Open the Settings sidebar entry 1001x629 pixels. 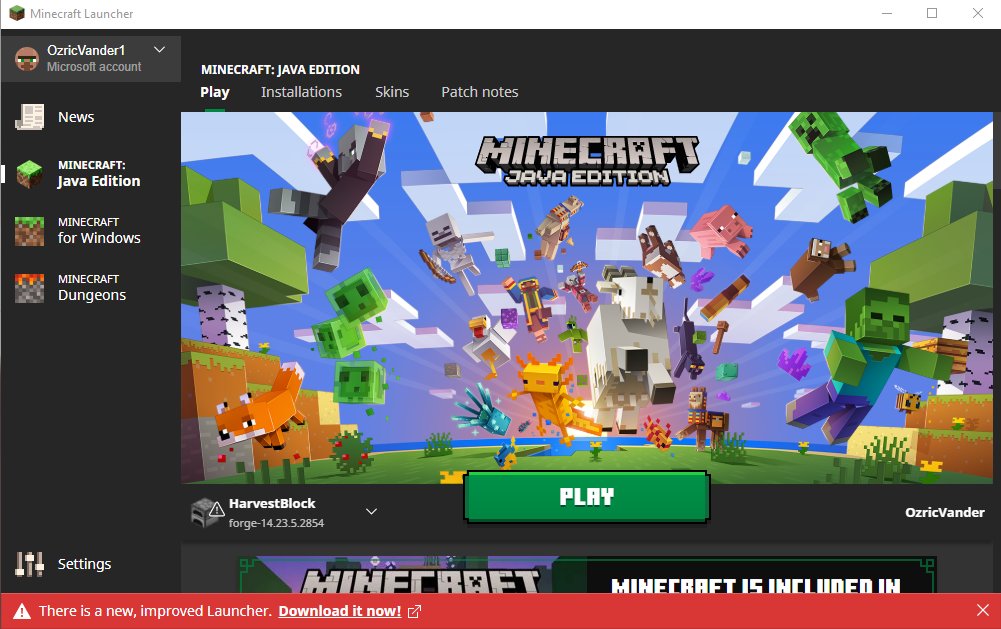coord(91,564)
